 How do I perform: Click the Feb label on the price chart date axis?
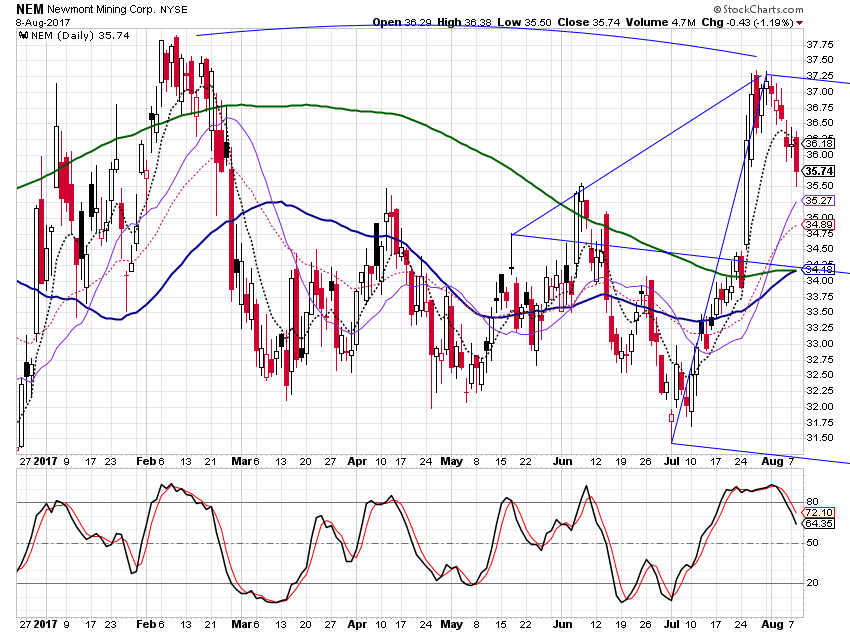(146, 461)
